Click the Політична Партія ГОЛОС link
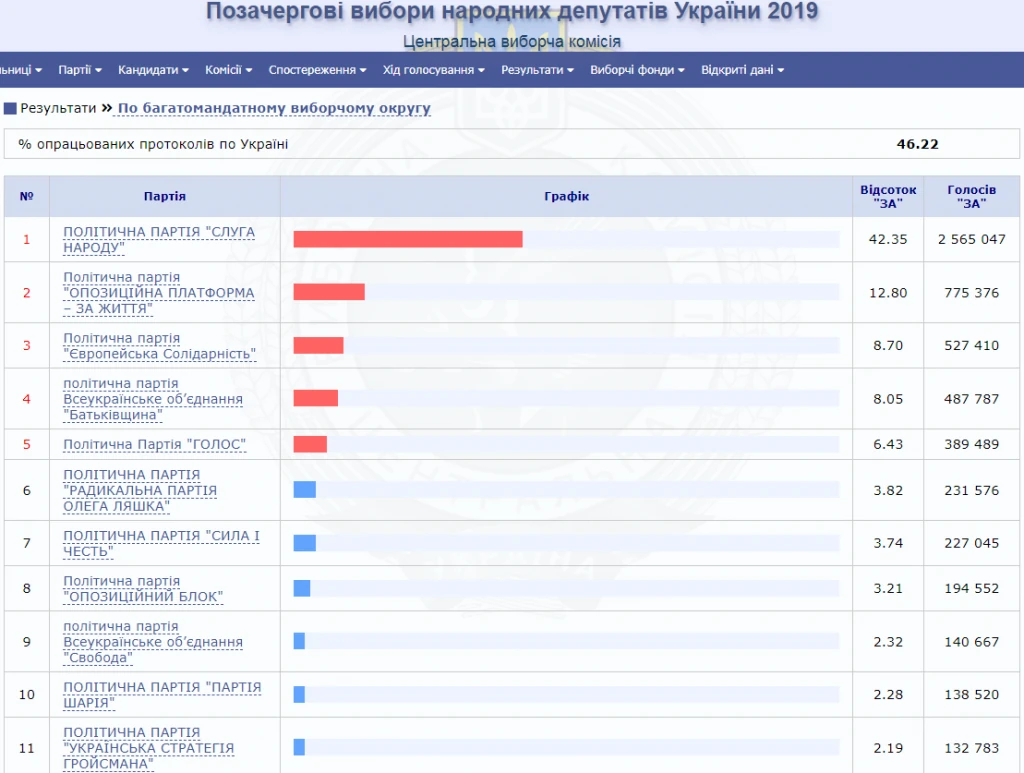The width and height of the screenshot is (1024, 773). (x=154, y=444)
